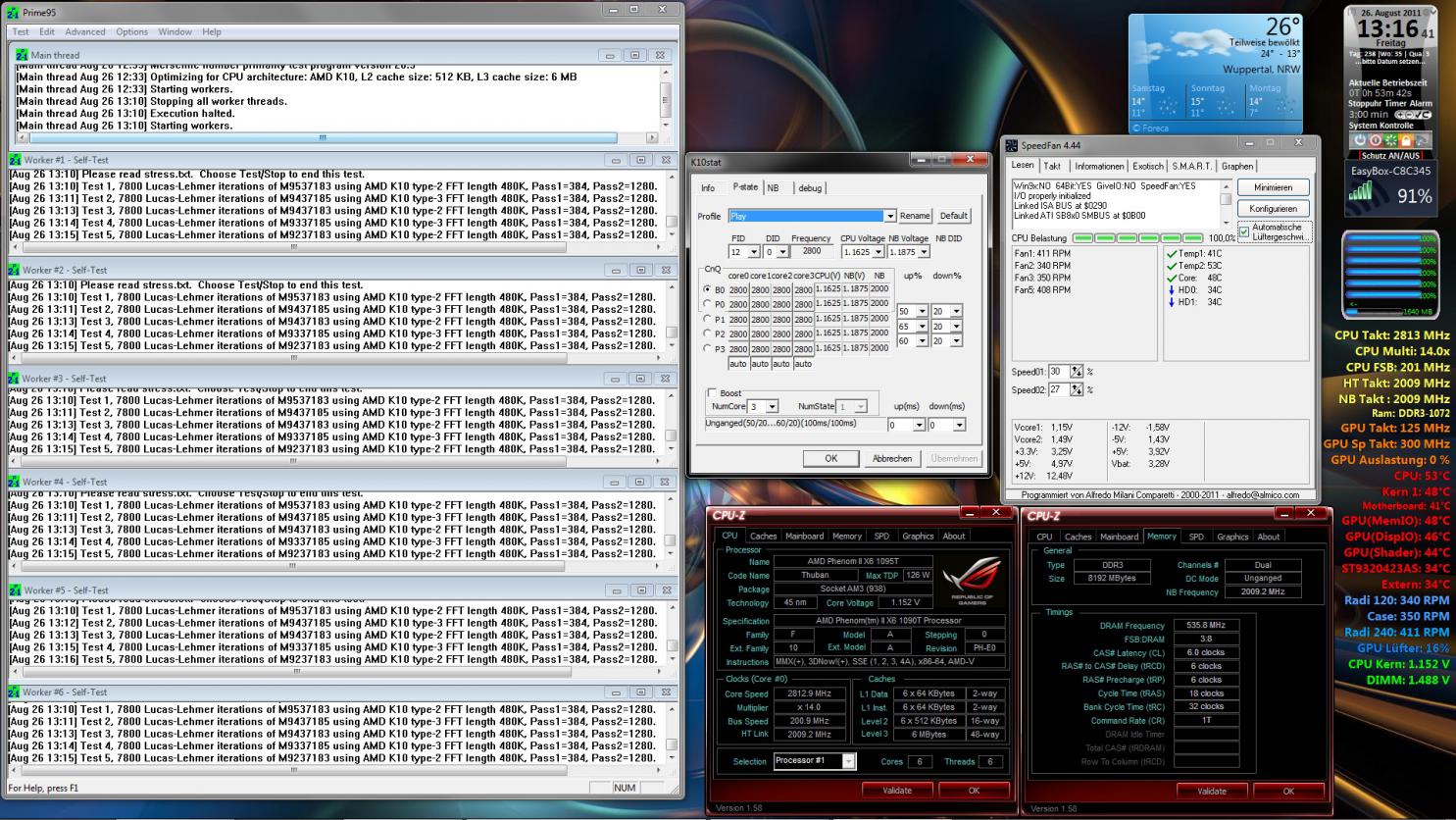1456x820 pixels.
Task: Select the P1 state radio button
Action: click(x=707, y=319)
